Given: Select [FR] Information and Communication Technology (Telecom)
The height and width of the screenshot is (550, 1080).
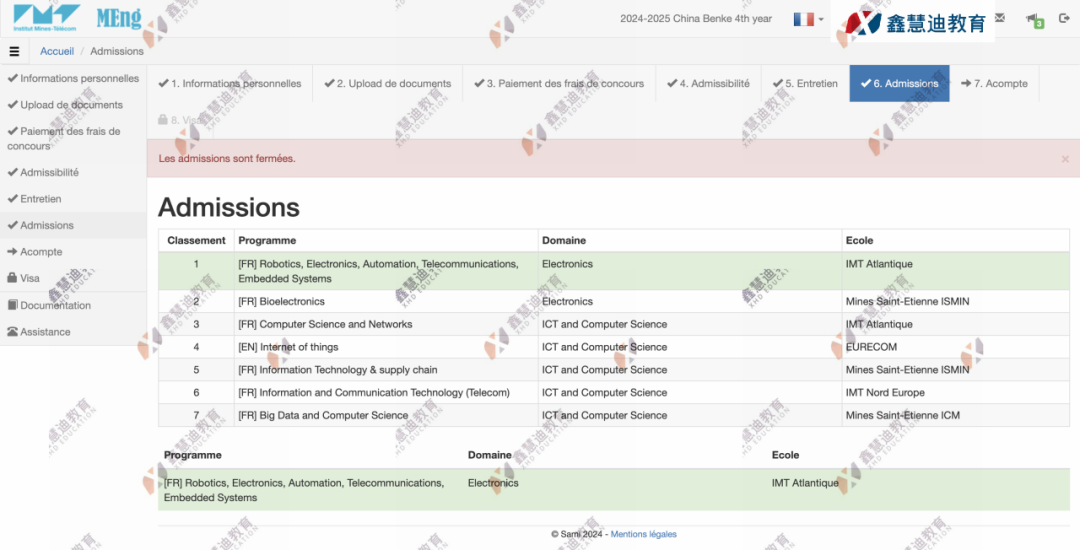Looking at the screenshot, I should coord(386,392).
